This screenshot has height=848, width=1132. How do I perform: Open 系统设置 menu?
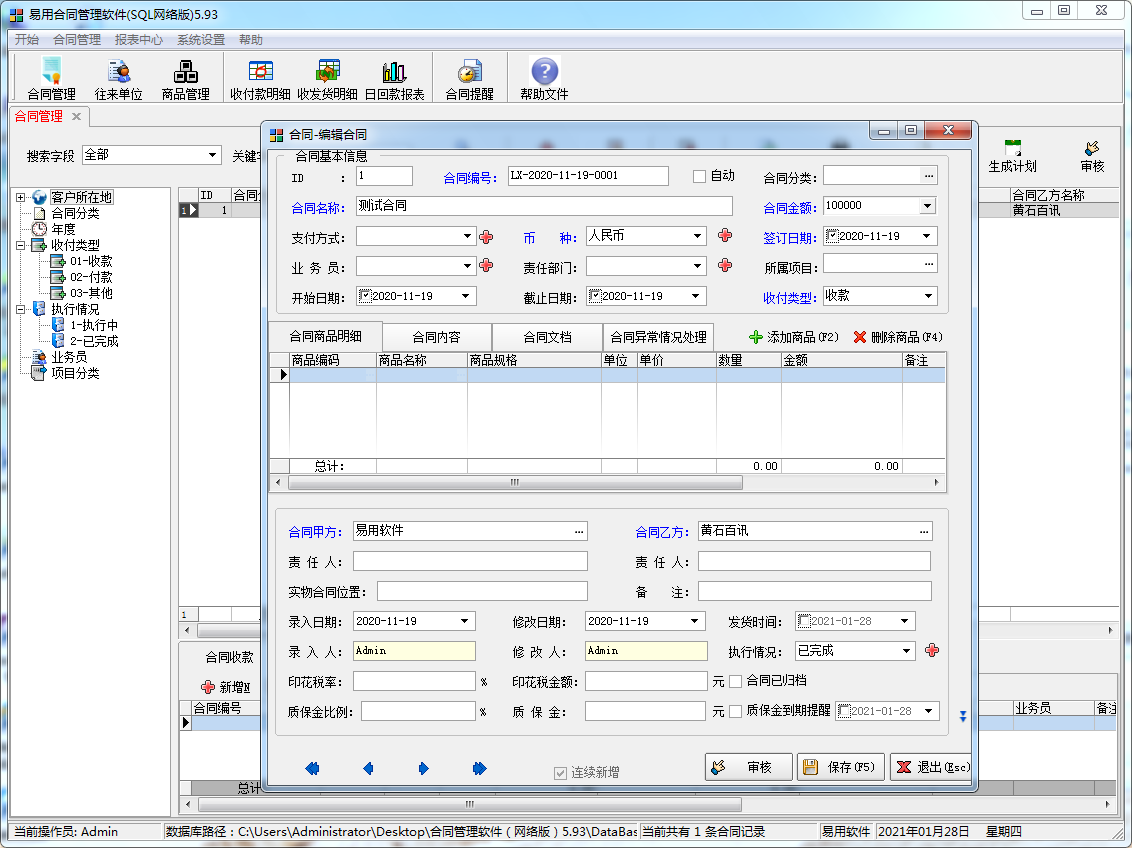pos(201,40)
